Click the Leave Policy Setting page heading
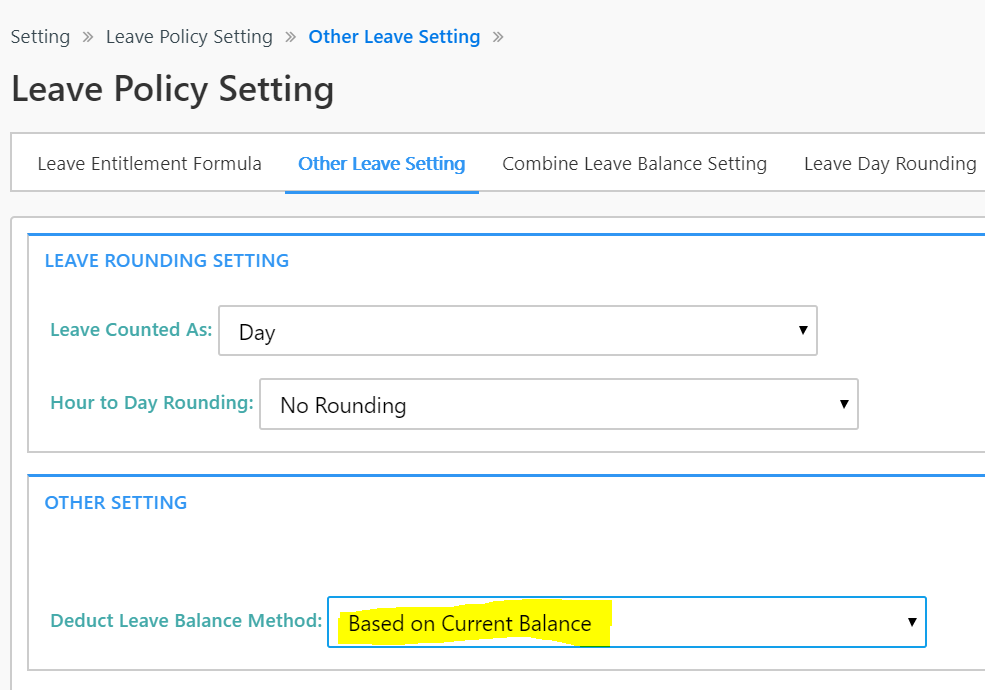The image size is (985, 690). pyautogui.click(x=172, y=90)
